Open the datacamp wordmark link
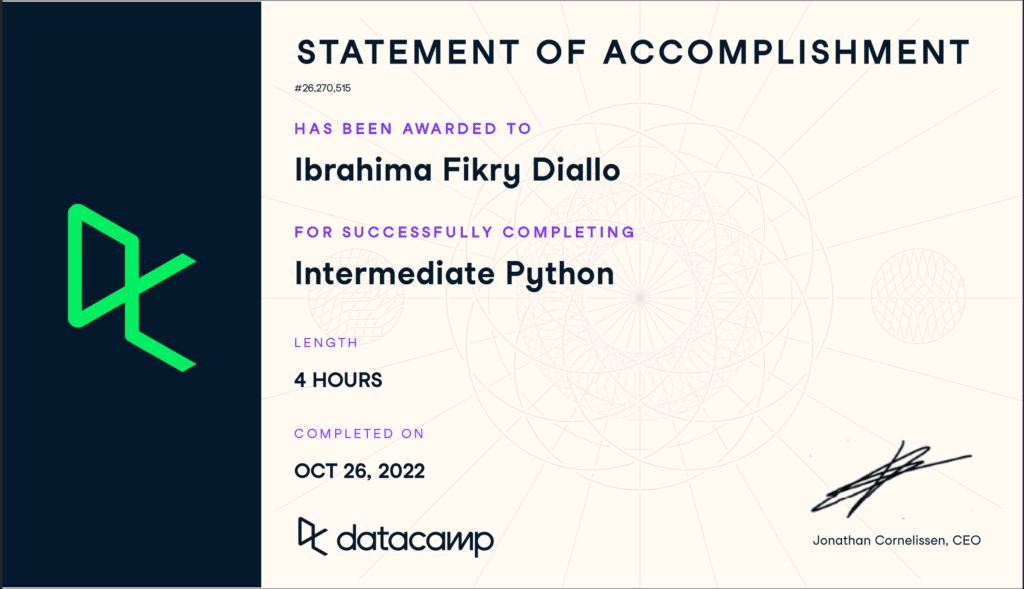This screenshot has width=1024, height=589. point(415,540)
